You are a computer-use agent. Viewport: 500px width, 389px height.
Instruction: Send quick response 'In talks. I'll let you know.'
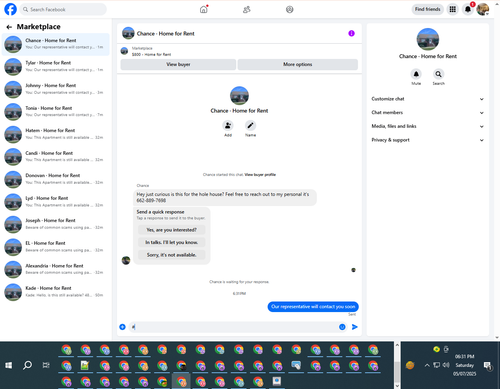tap(171, 242)
